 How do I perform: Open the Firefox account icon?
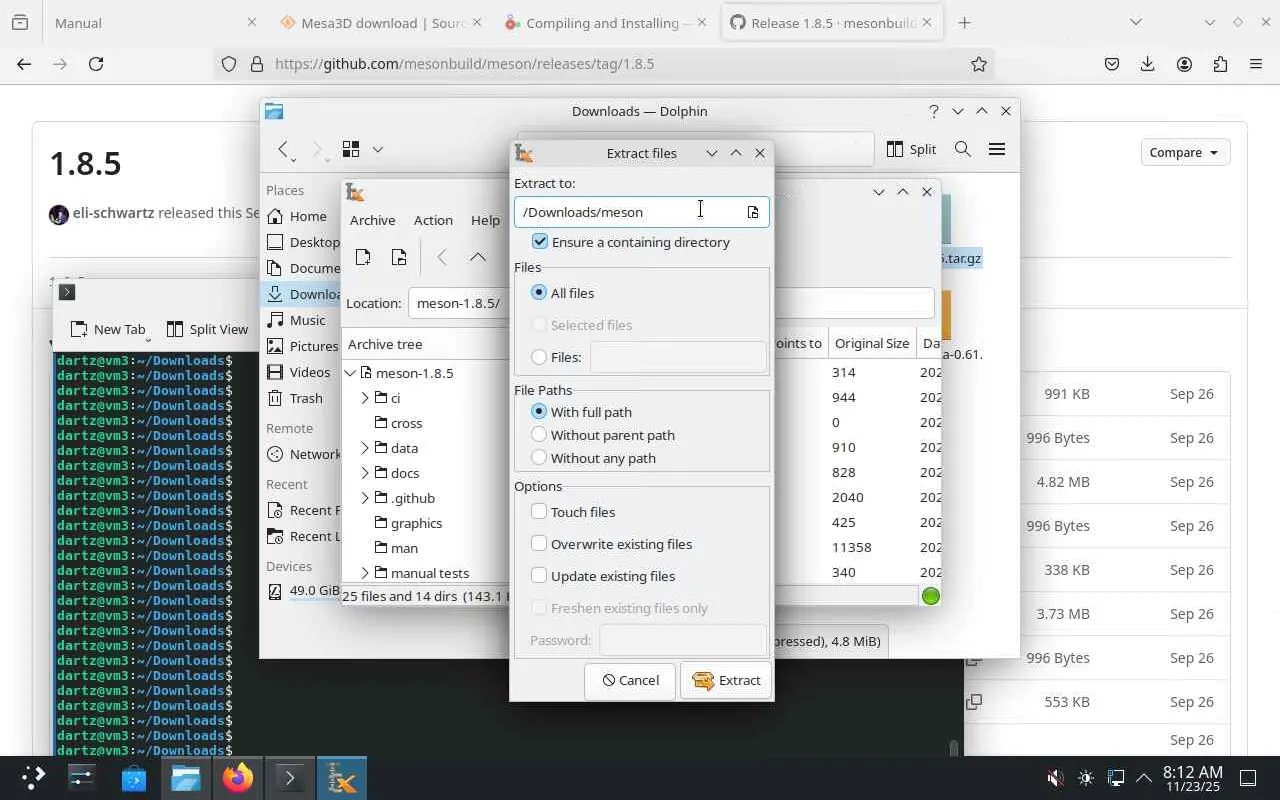(x=1184, y=64)
